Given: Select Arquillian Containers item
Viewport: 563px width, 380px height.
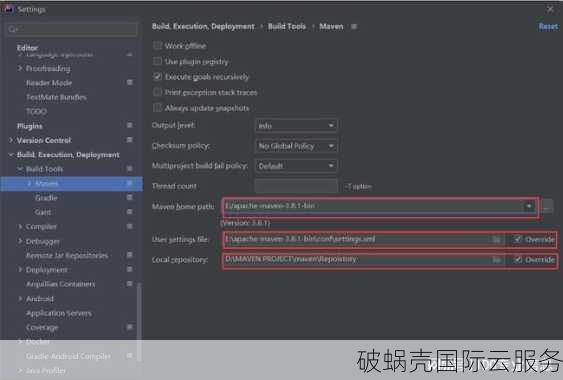Looking at the screenshot, I should 61,284.
